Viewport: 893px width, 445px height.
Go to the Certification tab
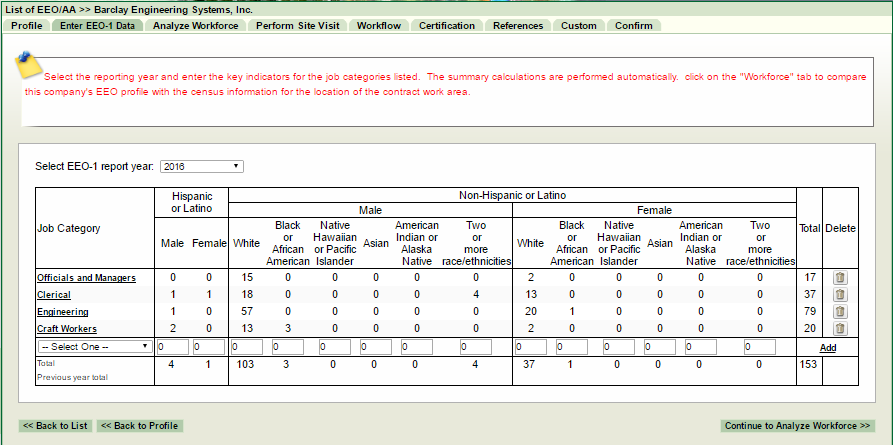tap(447, 25)
